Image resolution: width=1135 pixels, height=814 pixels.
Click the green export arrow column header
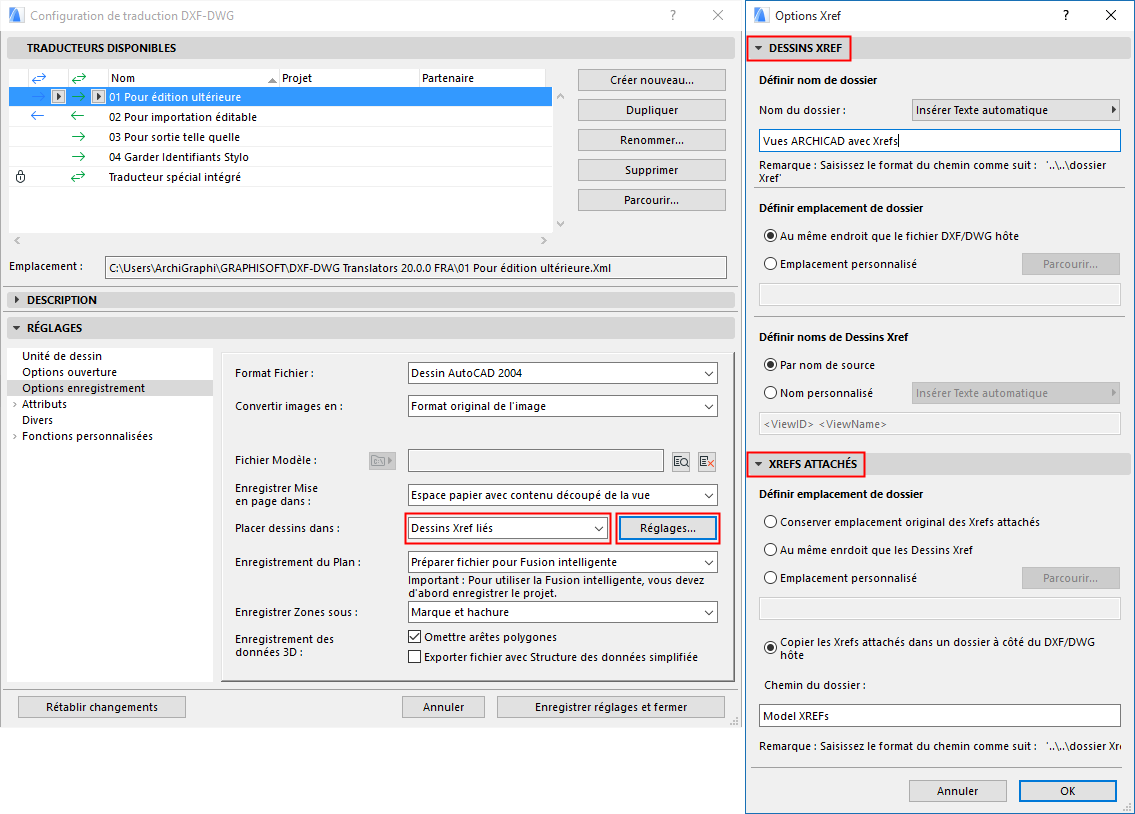tap(78, 77)
